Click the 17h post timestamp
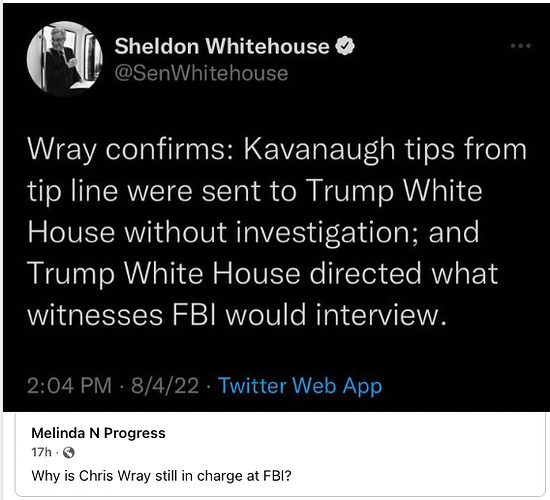550x500 pixels. (x=41, y=453)
